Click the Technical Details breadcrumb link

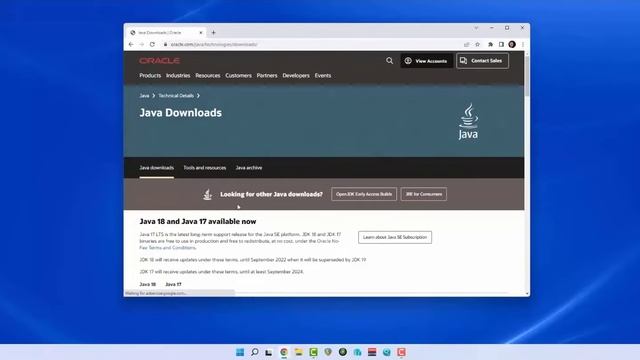pyautogui.click(x=176, y=96)
